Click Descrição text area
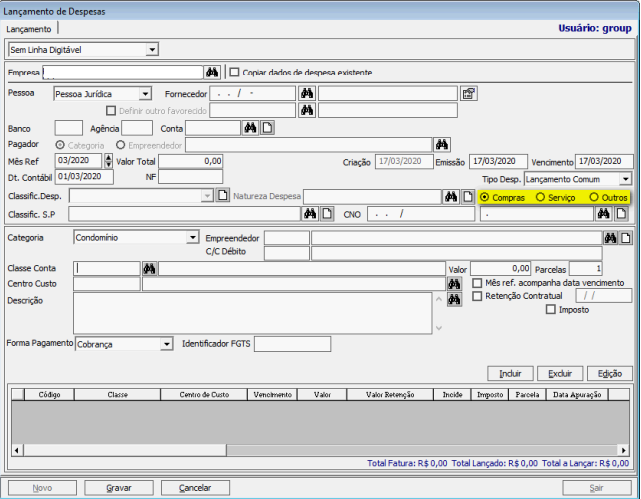 [253, 313]
